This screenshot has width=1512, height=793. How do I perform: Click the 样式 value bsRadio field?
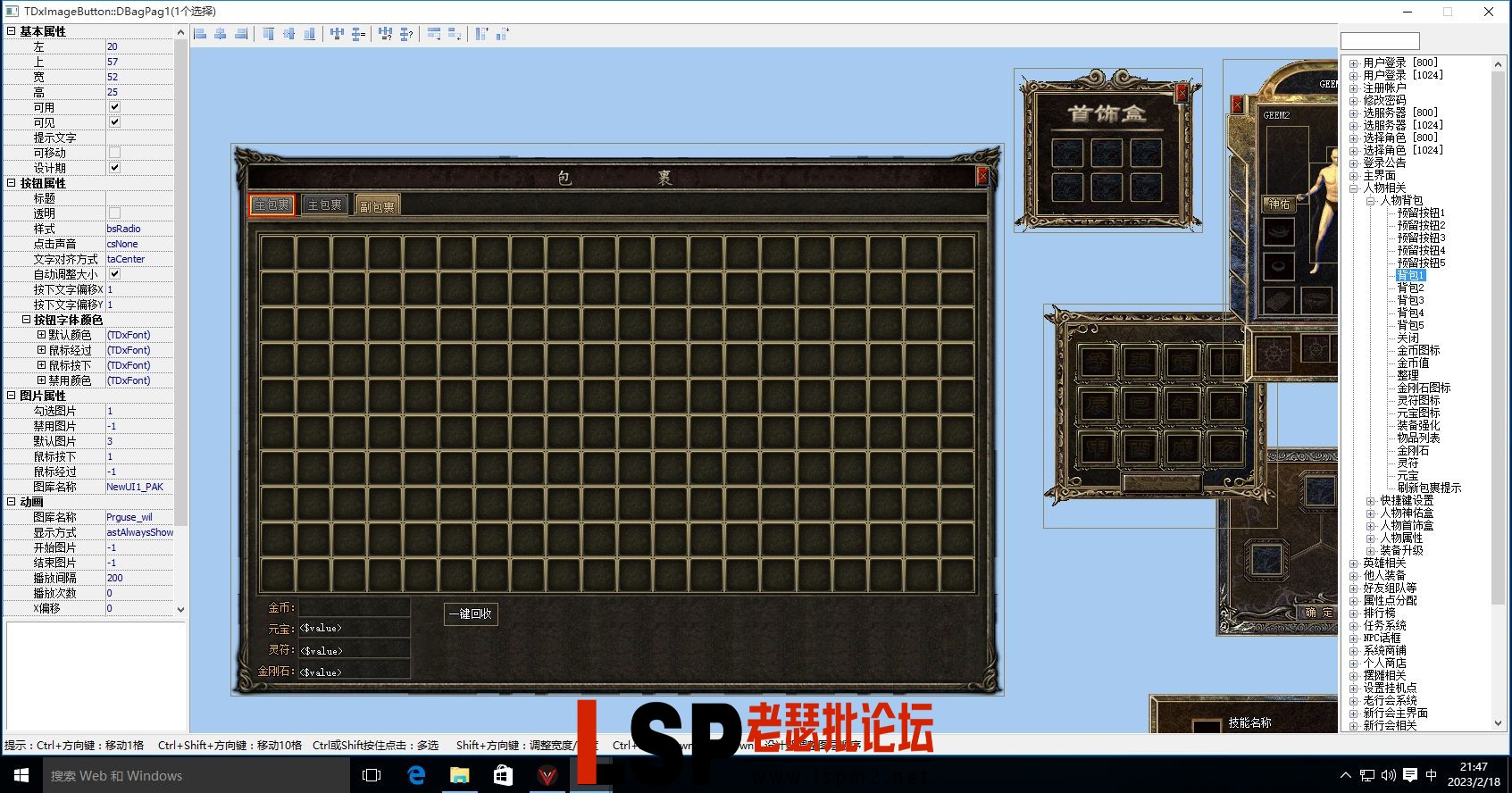[x=138, y=229]
